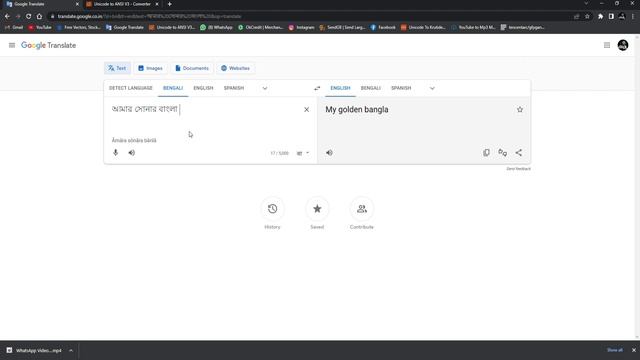Switch to Documents translation mode
The image size is (640, 360).
192,68
